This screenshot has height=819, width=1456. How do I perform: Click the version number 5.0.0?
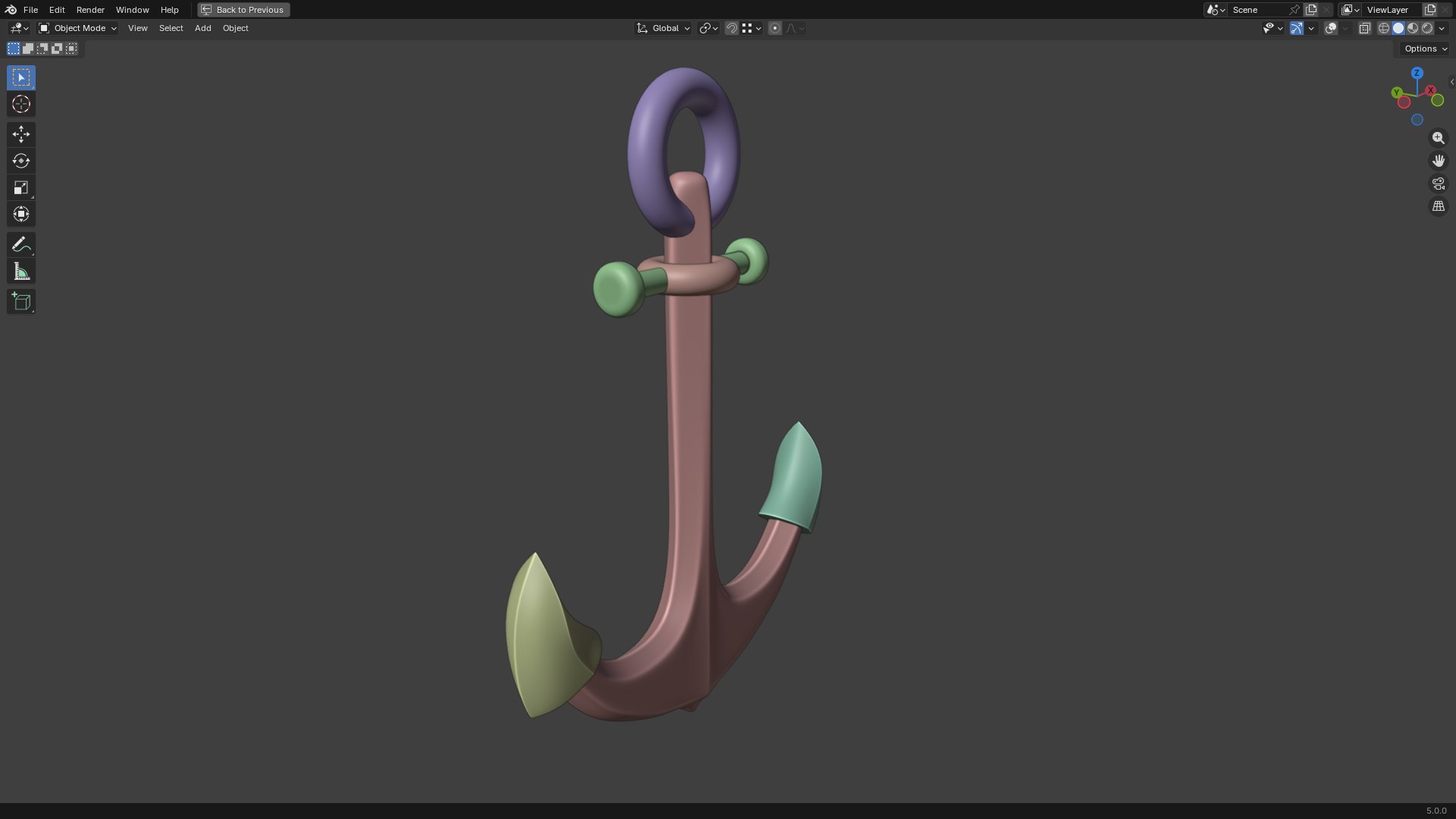click(1436, 811)
